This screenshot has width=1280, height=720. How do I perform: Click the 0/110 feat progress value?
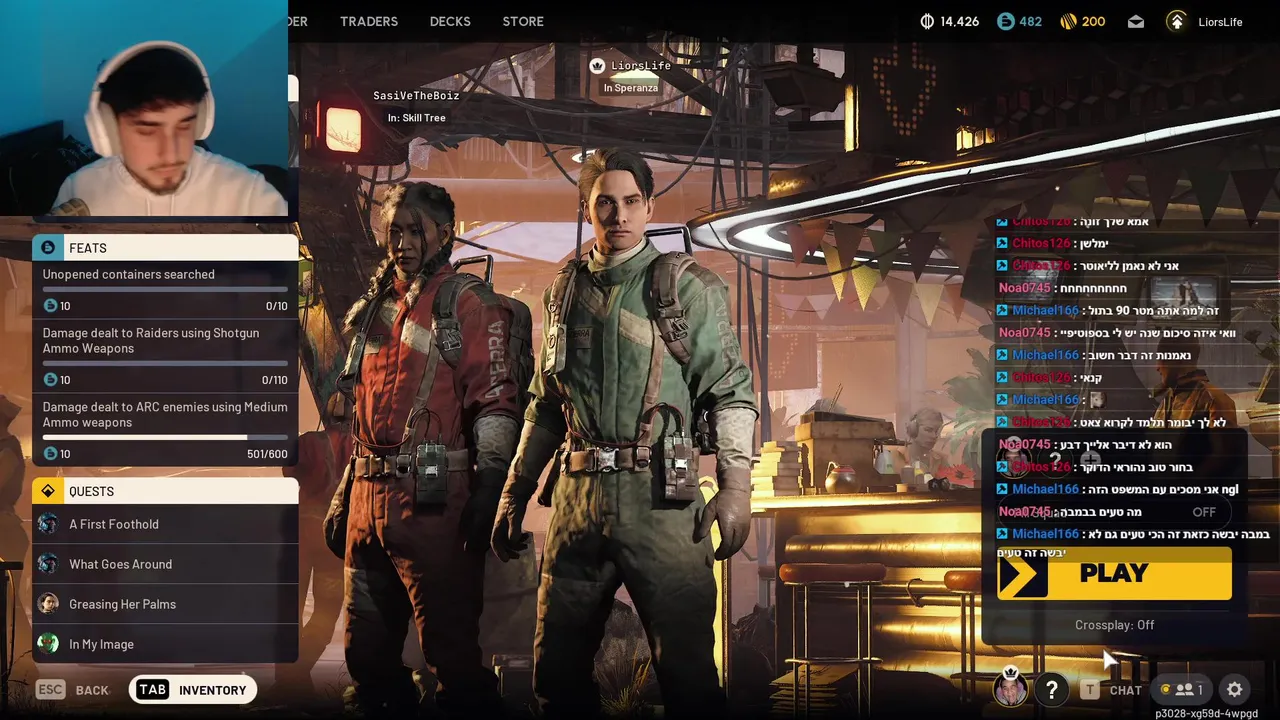click(274, 380)
